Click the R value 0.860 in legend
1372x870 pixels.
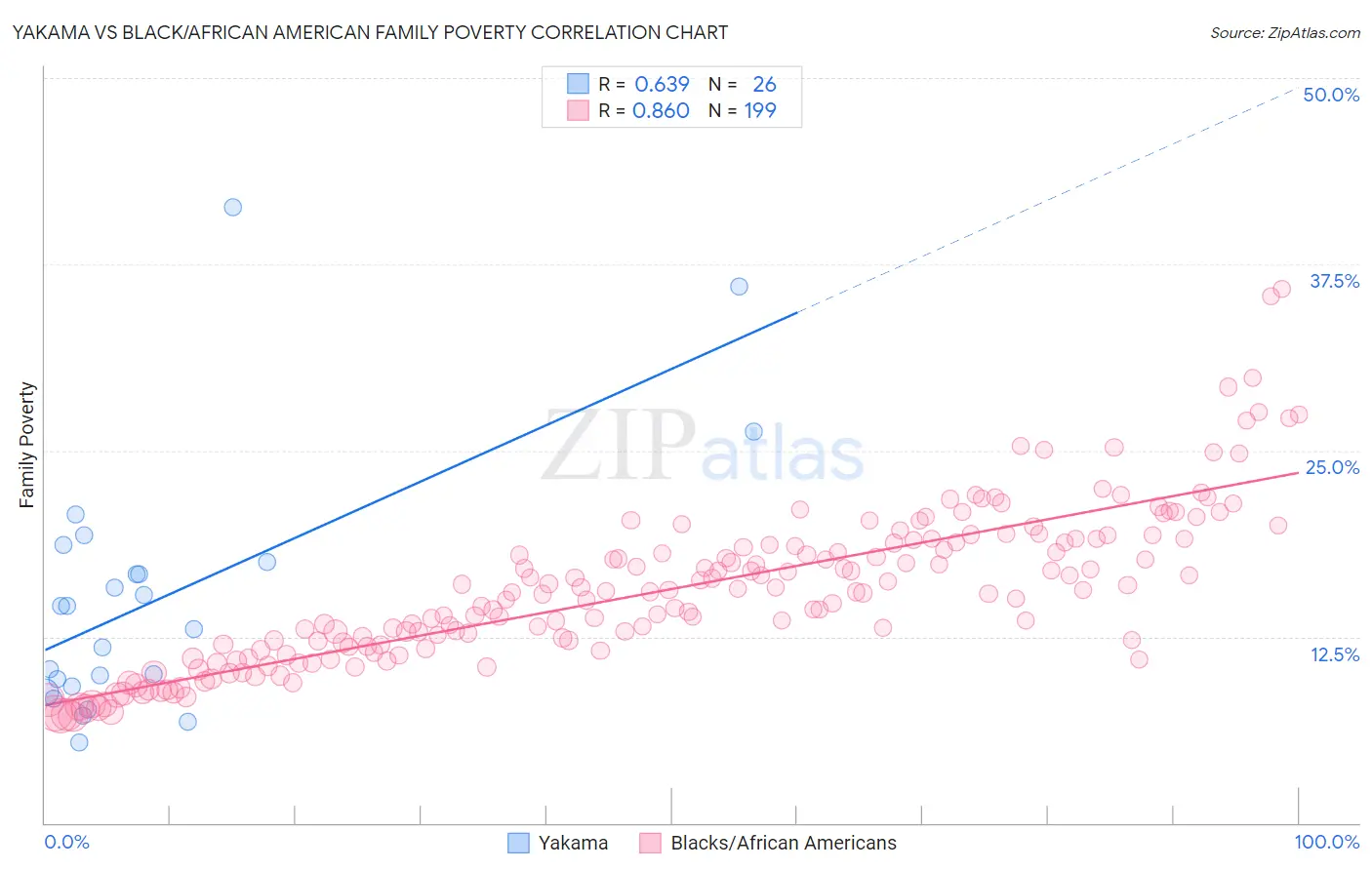click(x=661, y=110)
